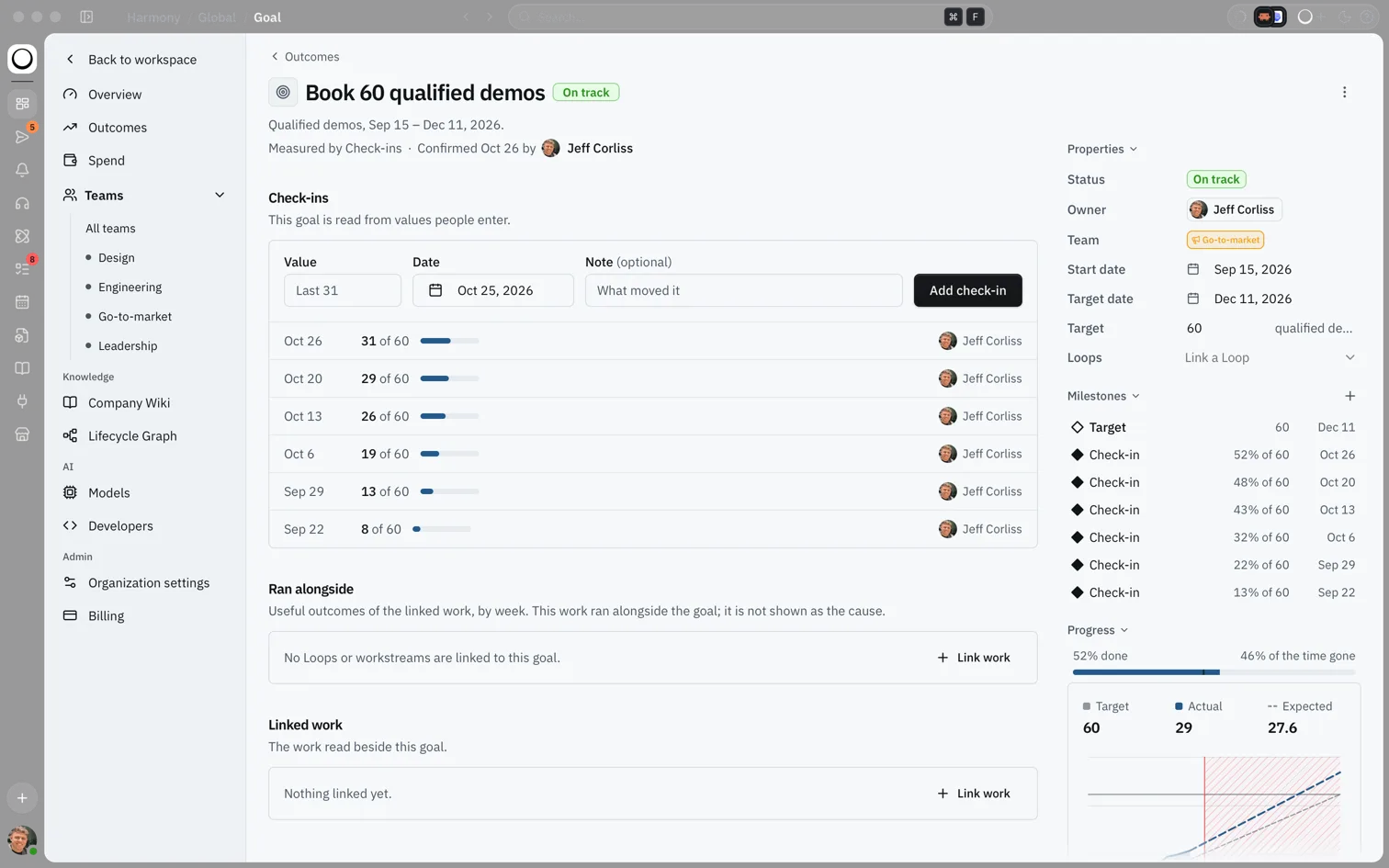Open the plug integrations icon
This screenshot has height=868, width=1389.
coord(22,401)
